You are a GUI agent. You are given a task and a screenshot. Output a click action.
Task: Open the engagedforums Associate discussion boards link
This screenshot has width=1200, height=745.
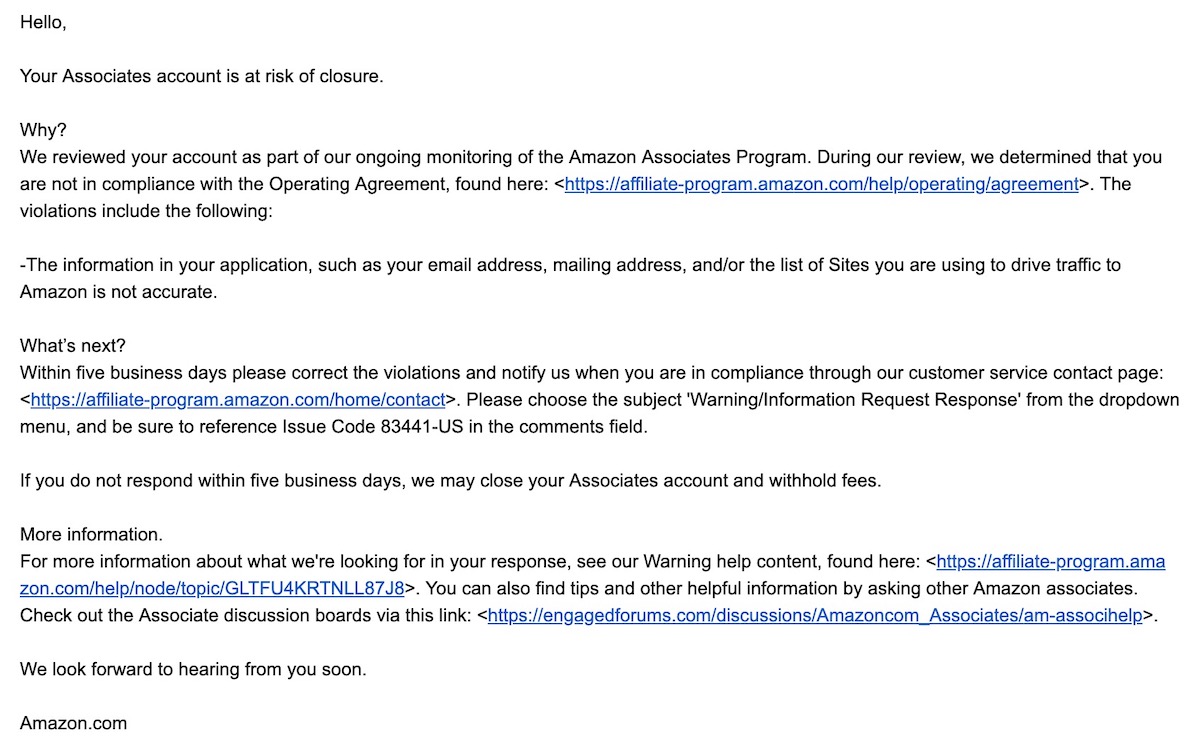click(x=815, y=616)
